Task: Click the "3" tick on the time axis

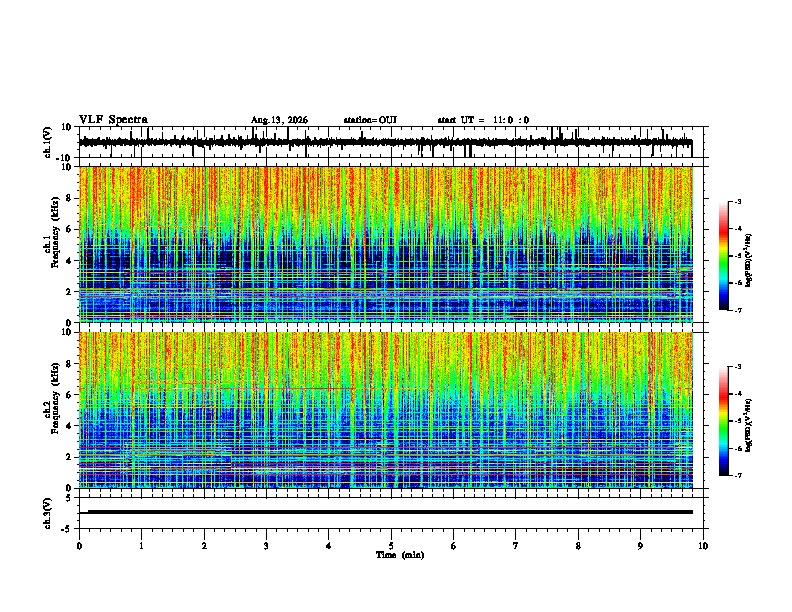Action: click(x=266, y=546)
